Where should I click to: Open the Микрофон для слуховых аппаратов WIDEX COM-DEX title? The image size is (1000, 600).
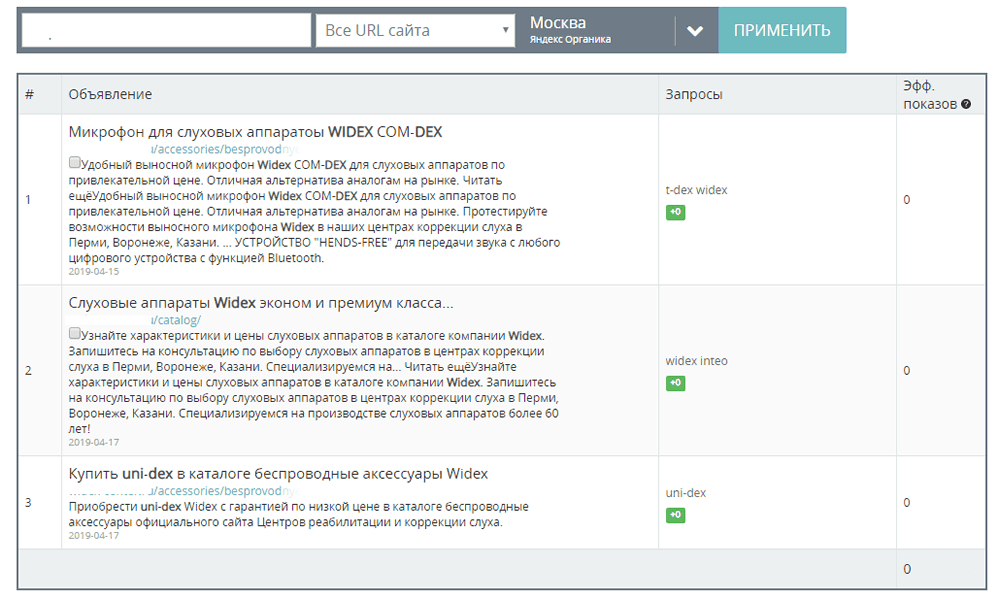255,132
